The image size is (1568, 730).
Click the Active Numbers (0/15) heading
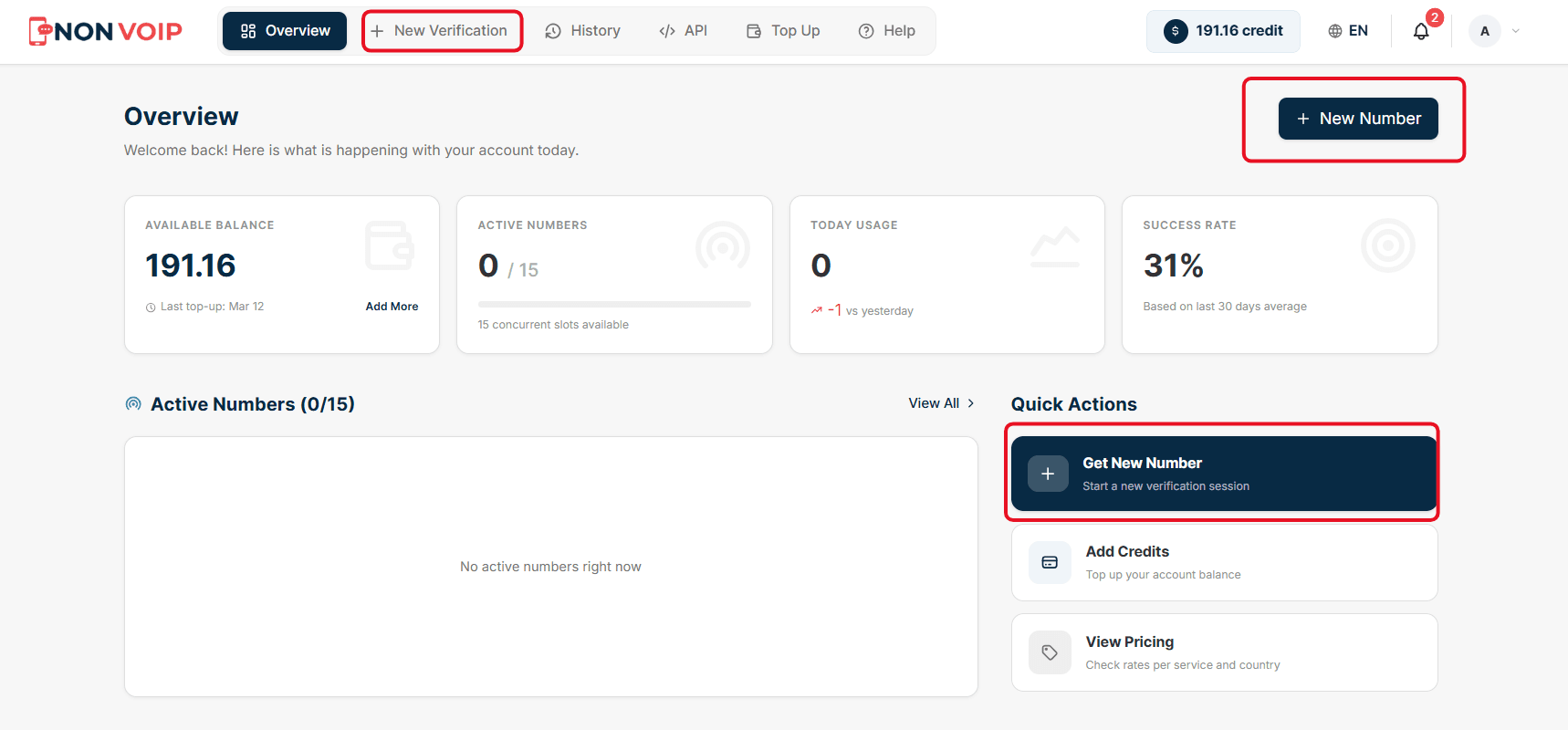253,404
